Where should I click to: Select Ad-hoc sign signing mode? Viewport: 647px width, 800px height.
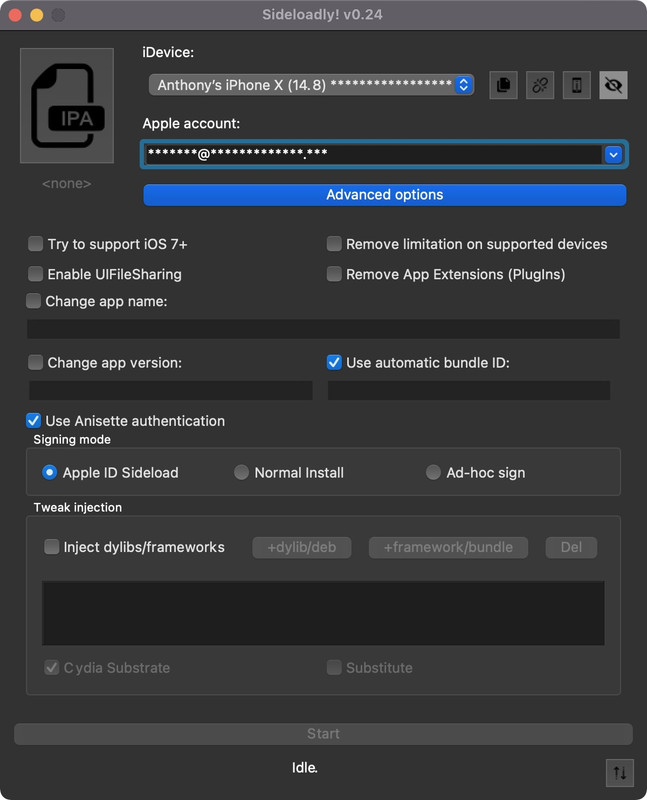433,472
